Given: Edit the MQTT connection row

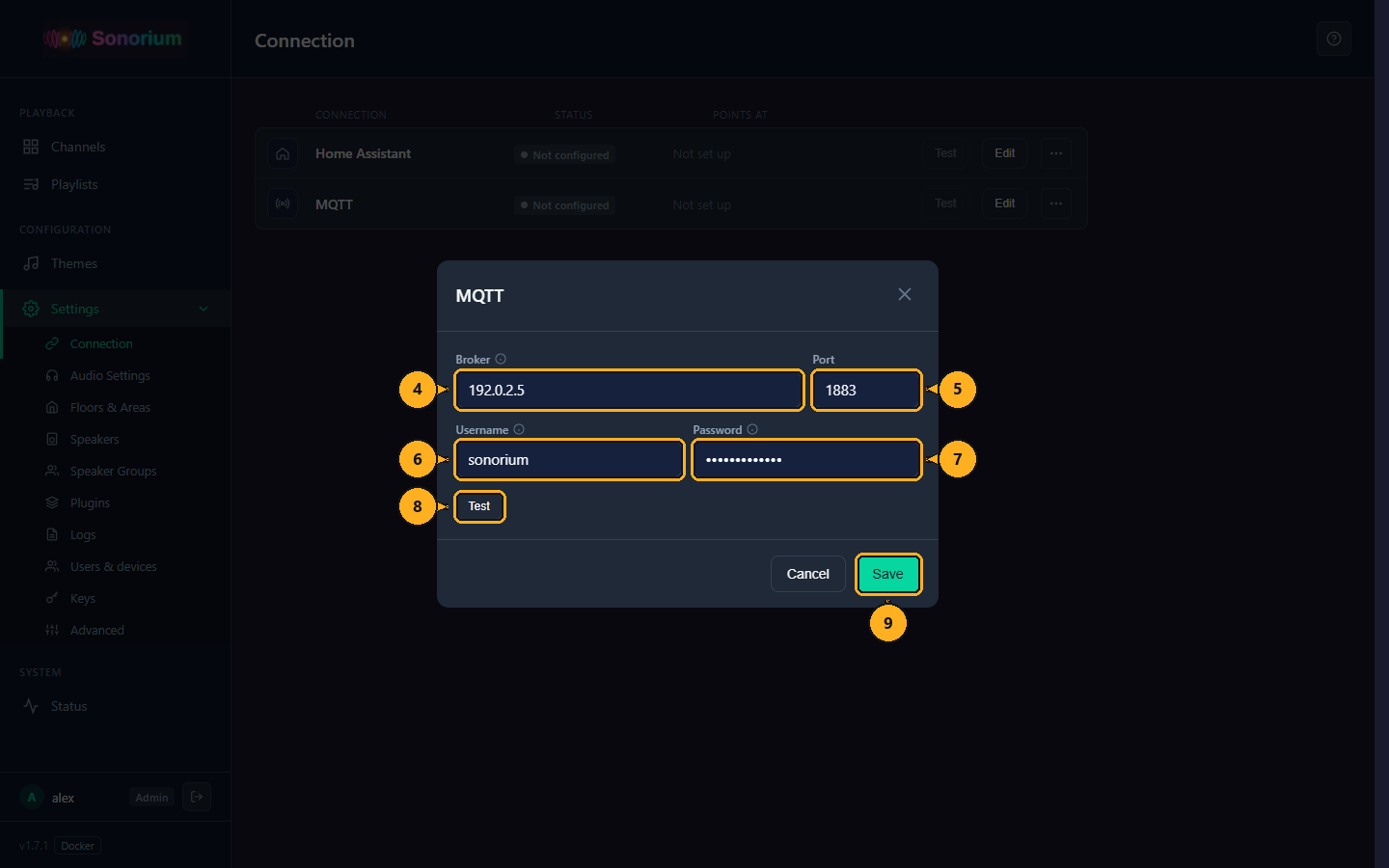Looking at the screenshot, I should point(1005,203).
